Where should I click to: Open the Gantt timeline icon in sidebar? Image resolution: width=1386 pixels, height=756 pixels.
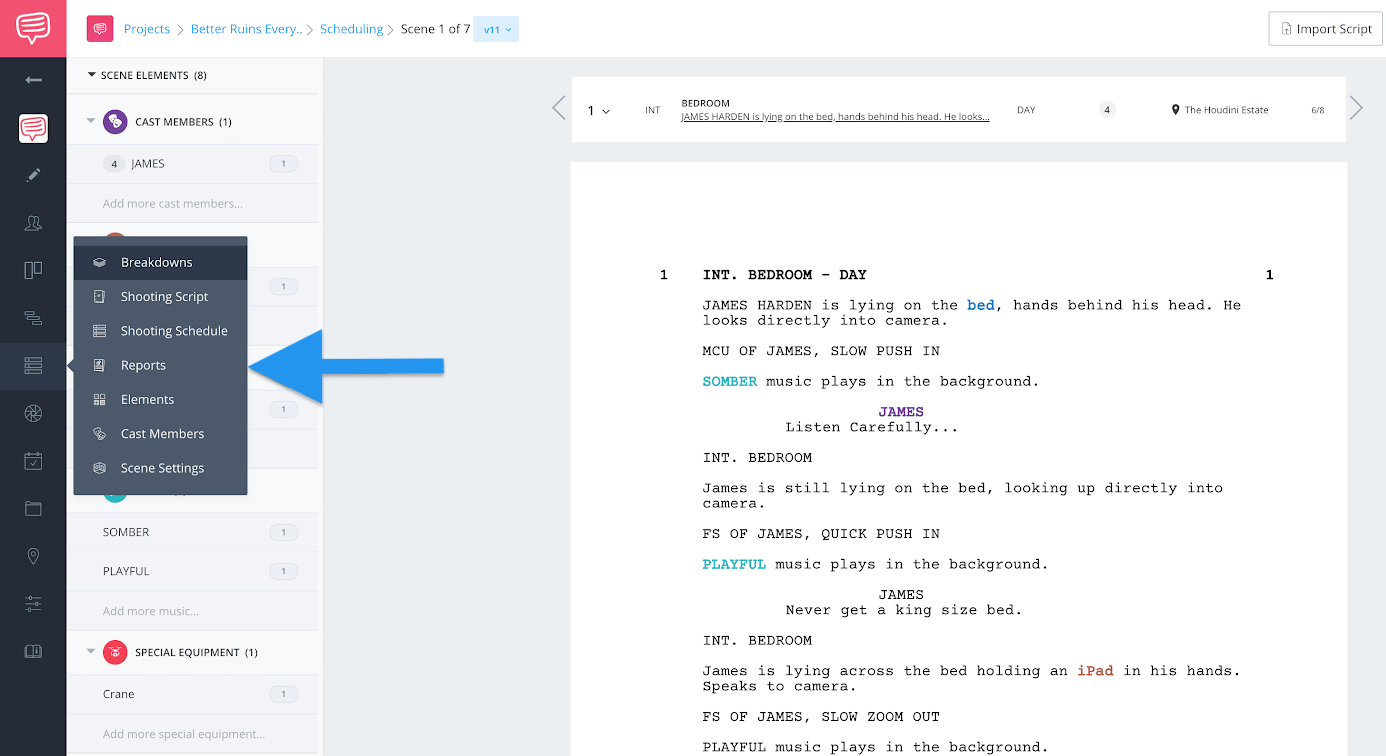(x=33, y=318)
